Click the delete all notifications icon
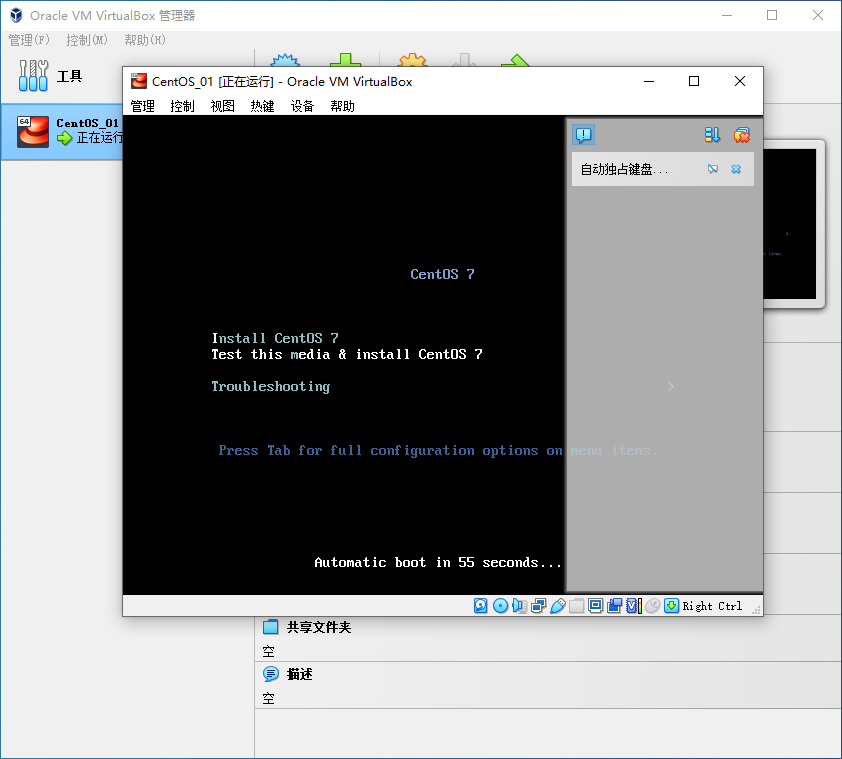Image resolution: width=842 pixels, height=759 pixels. pyautogui.click(x=742, y=135)
